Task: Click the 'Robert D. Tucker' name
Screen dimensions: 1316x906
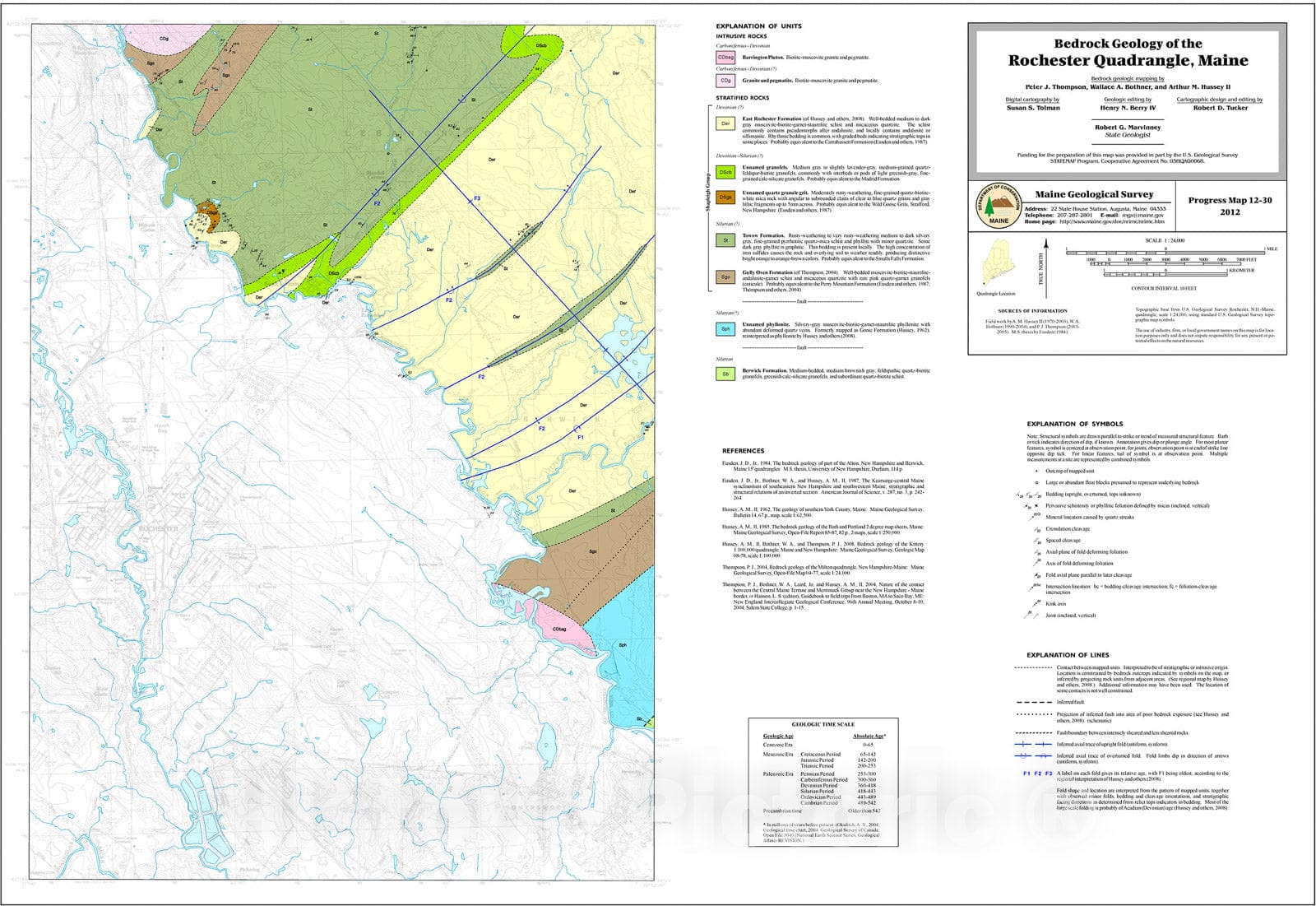Action: [1220, 108]
